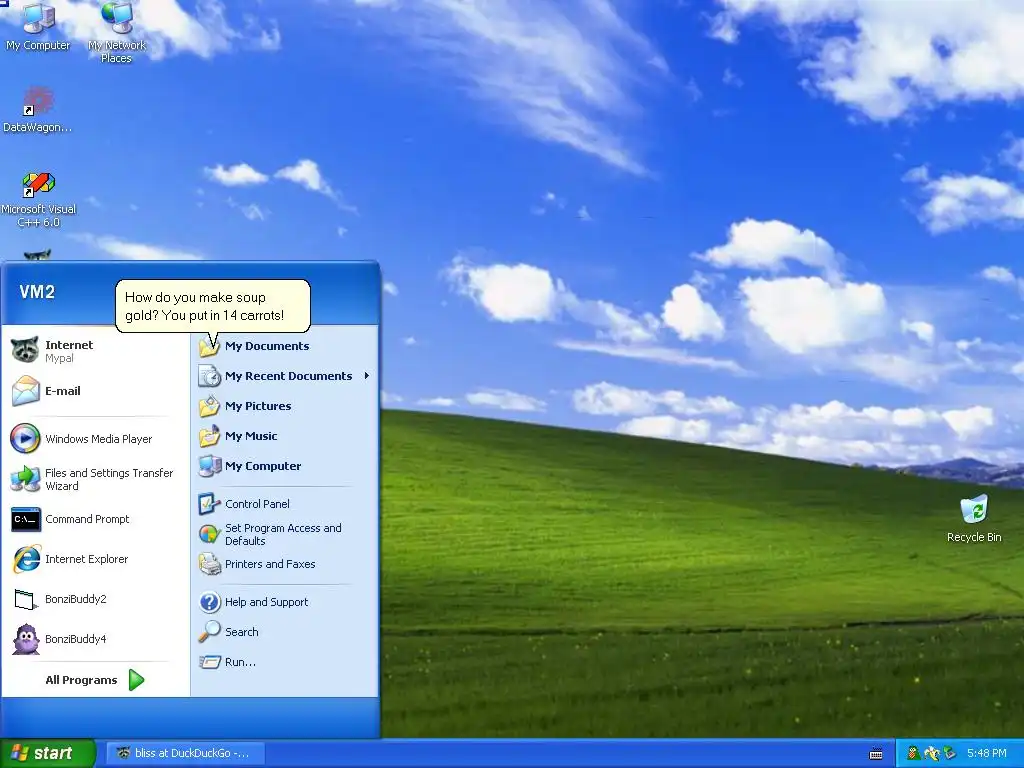Click the 5:48 PM clock
Image resolution: width=1024 pixels, height=768 pixels.
point(987,754)
